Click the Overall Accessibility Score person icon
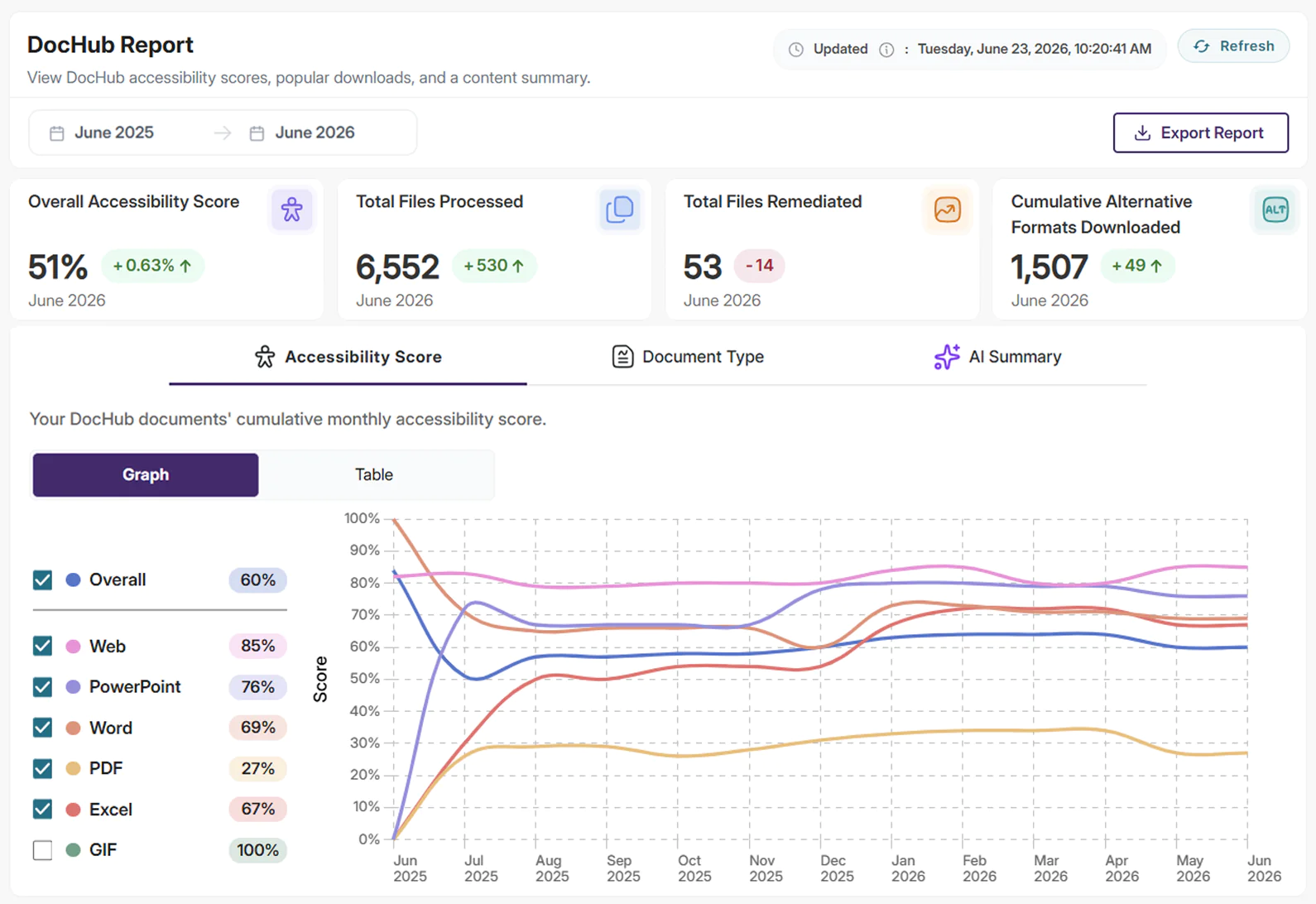 pyautogui.click(x=291, y=209)
